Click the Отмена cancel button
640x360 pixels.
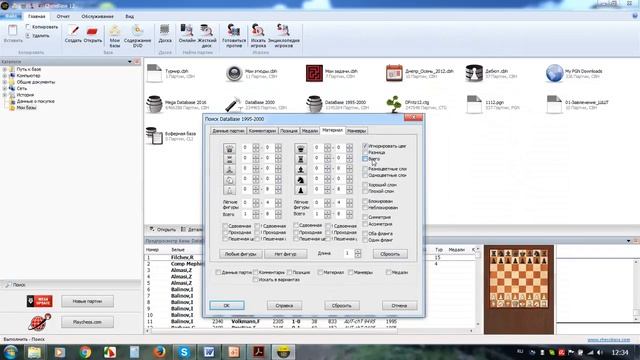(x=399, y=305)
